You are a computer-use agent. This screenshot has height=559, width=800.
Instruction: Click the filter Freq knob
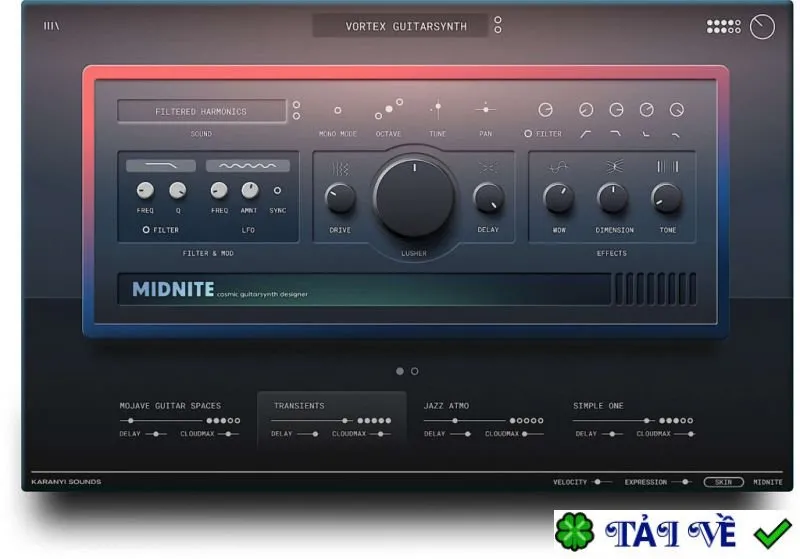point(145,190)
